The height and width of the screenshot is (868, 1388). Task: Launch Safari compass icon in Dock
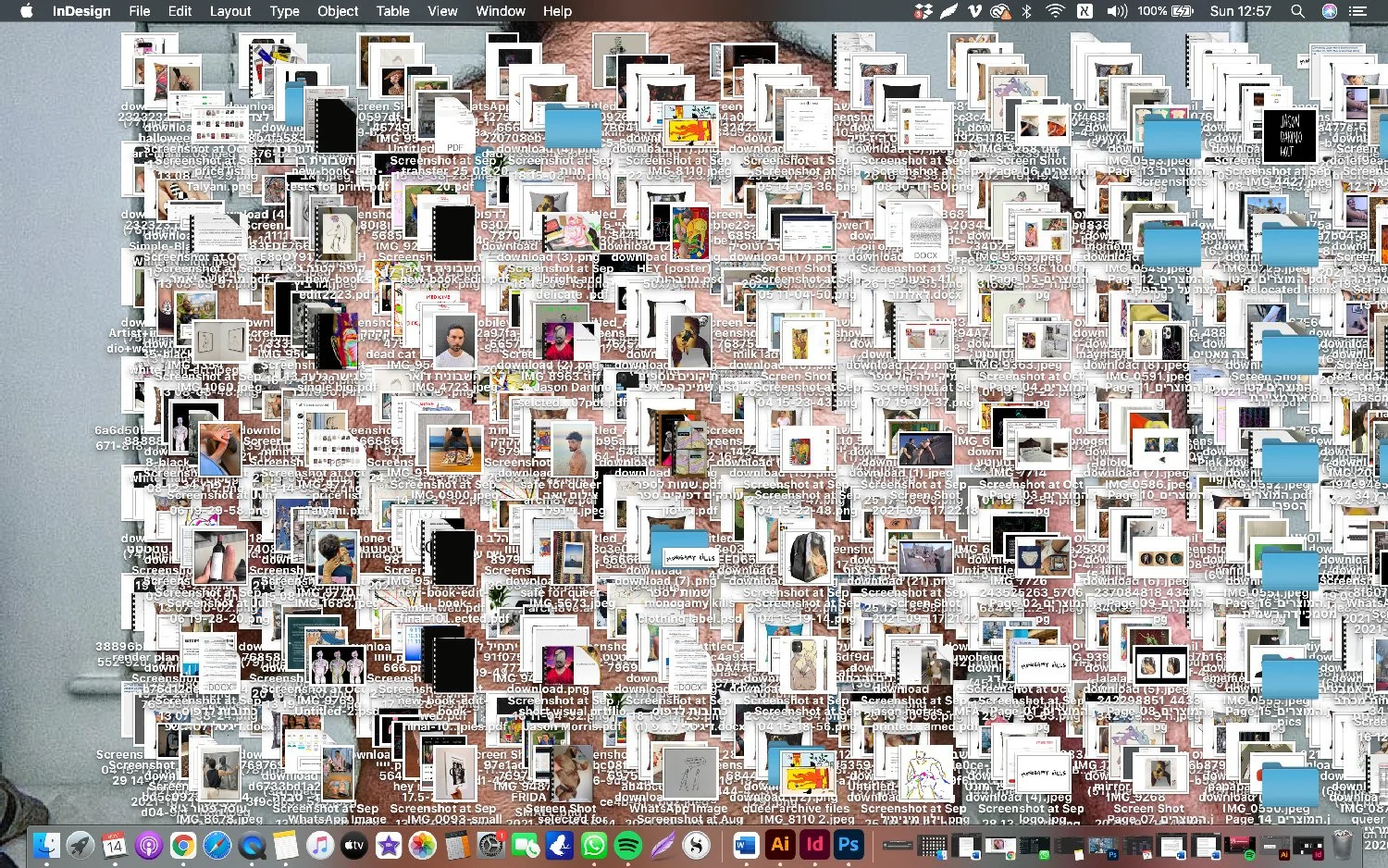pos(217,845)
